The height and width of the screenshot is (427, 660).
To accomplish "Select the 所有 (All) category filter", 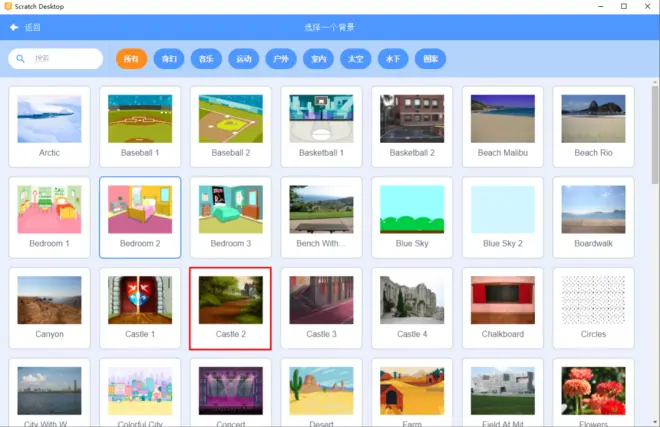I will [131, 59].
